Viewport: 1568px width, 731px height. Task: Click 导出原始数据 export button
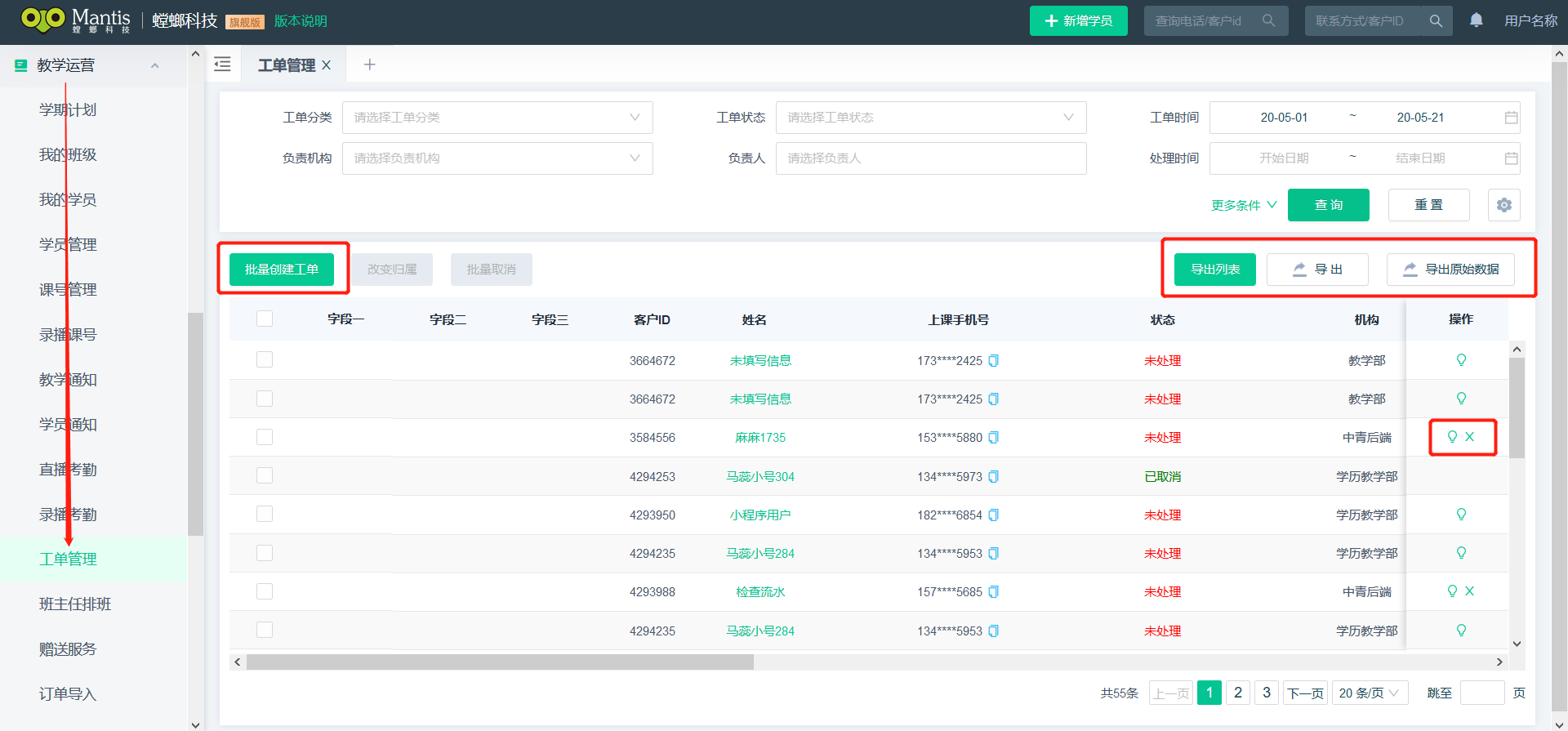[x=1450, y=270]
